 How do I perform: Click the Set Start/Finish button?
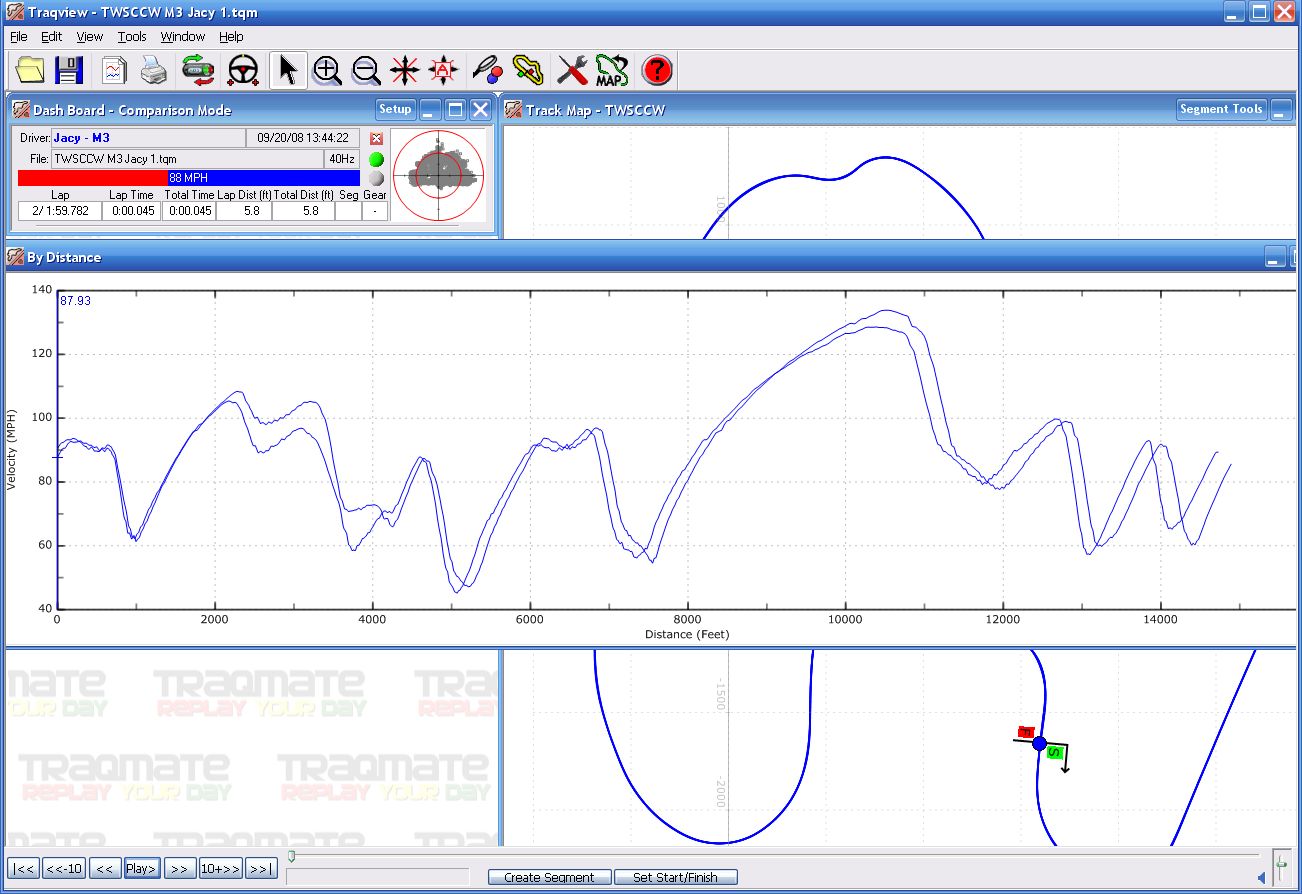676,877
